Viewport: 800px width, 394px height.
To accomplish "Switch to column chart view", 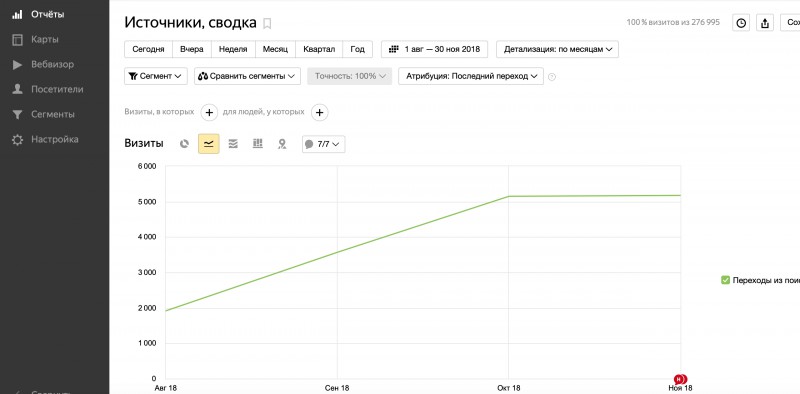I will tap(258, 144).
